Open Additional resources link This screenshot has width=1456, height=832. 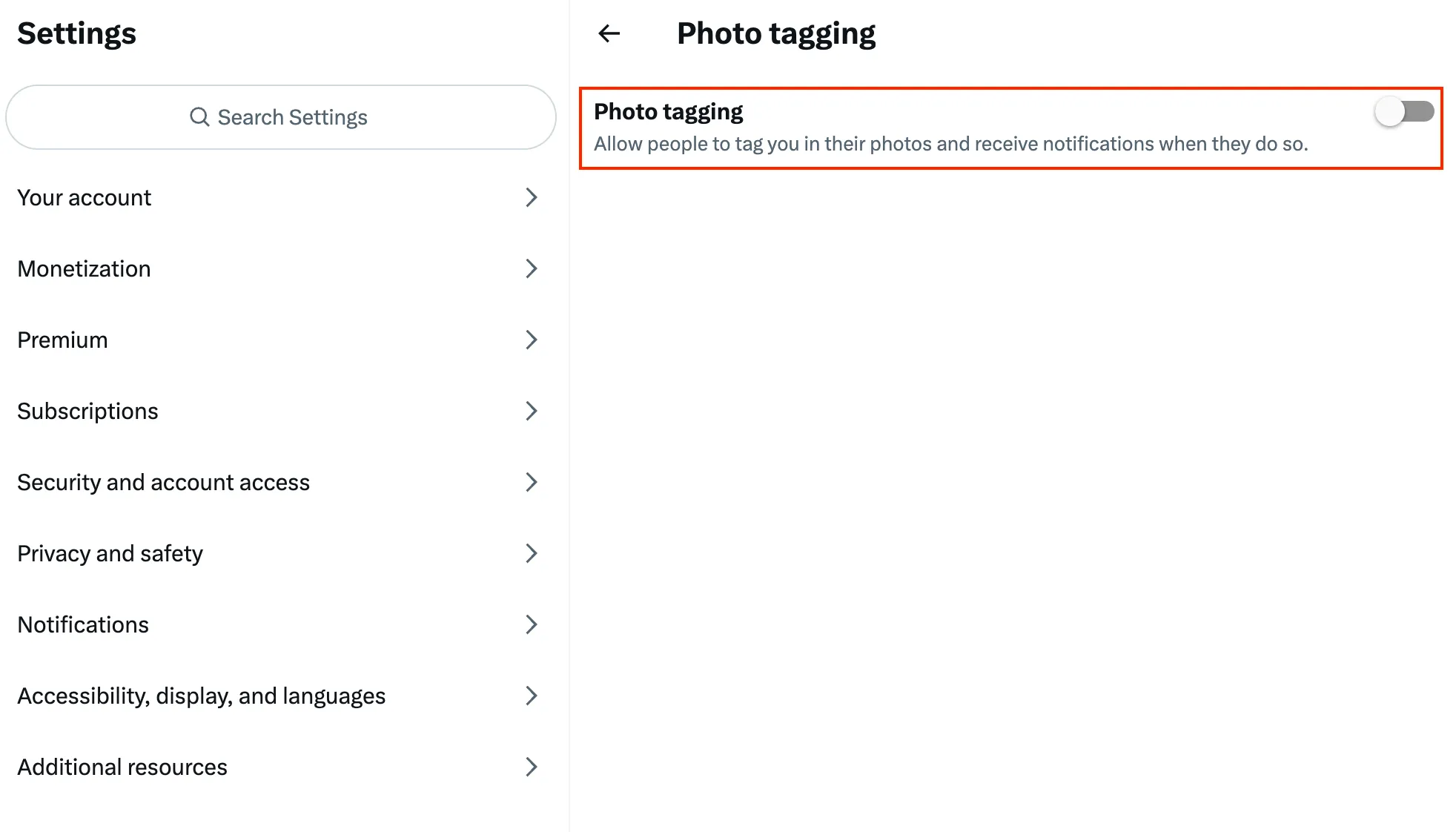pos(122,767)
